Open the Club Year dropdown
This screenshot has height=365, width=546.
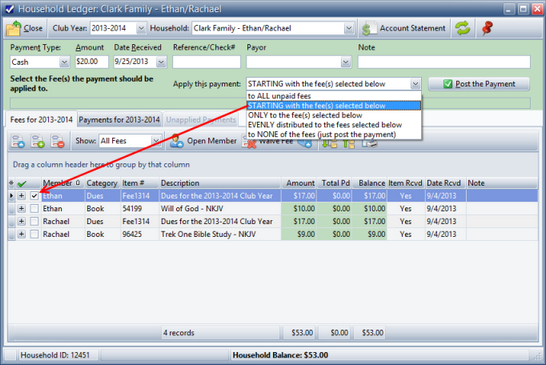[141, 28]
